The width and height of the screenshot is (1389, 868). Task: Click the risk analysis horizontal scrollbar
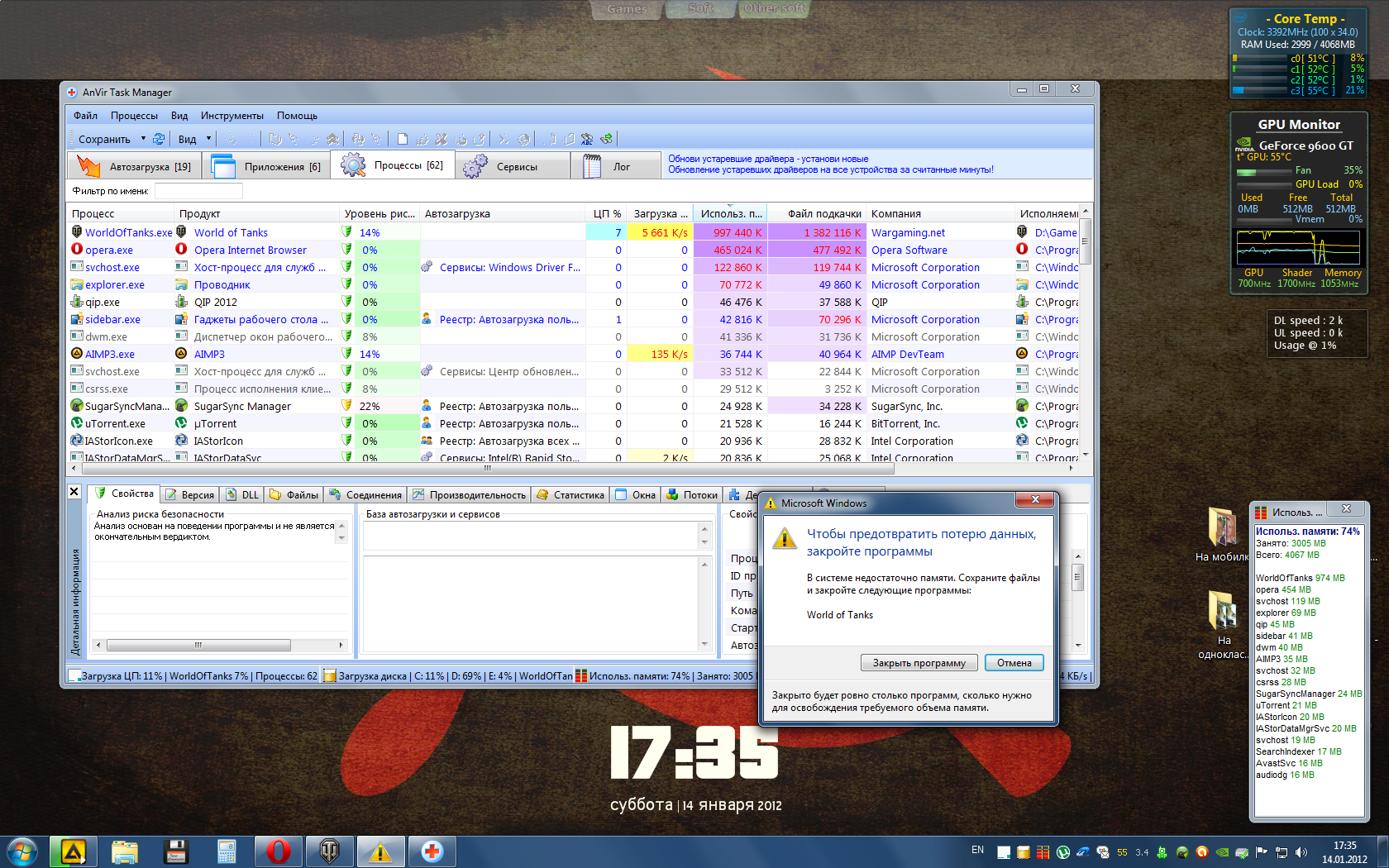coord(198,645)
